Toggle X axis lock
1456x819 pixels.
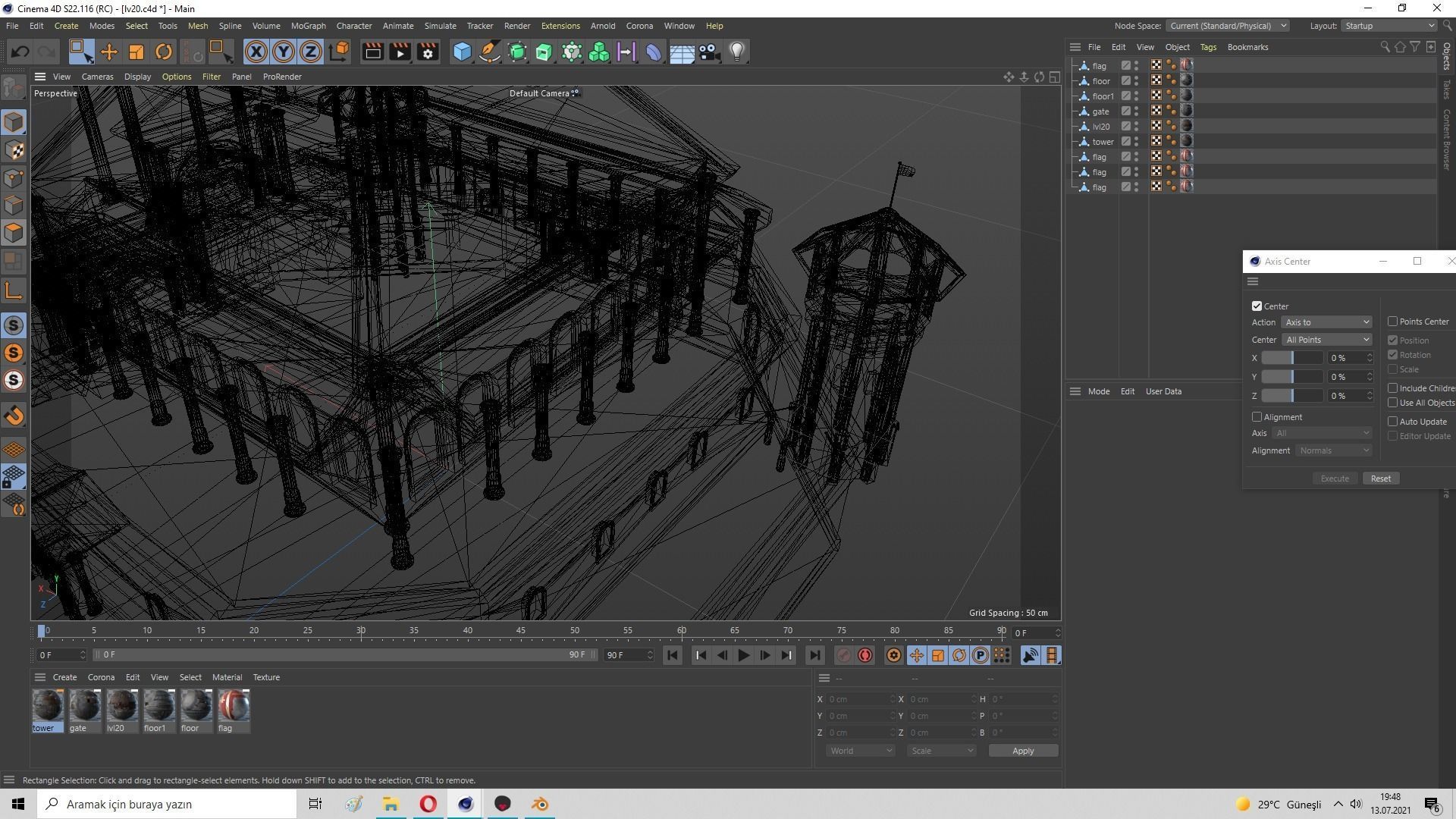pyautogui.click(x=256, y=52)
